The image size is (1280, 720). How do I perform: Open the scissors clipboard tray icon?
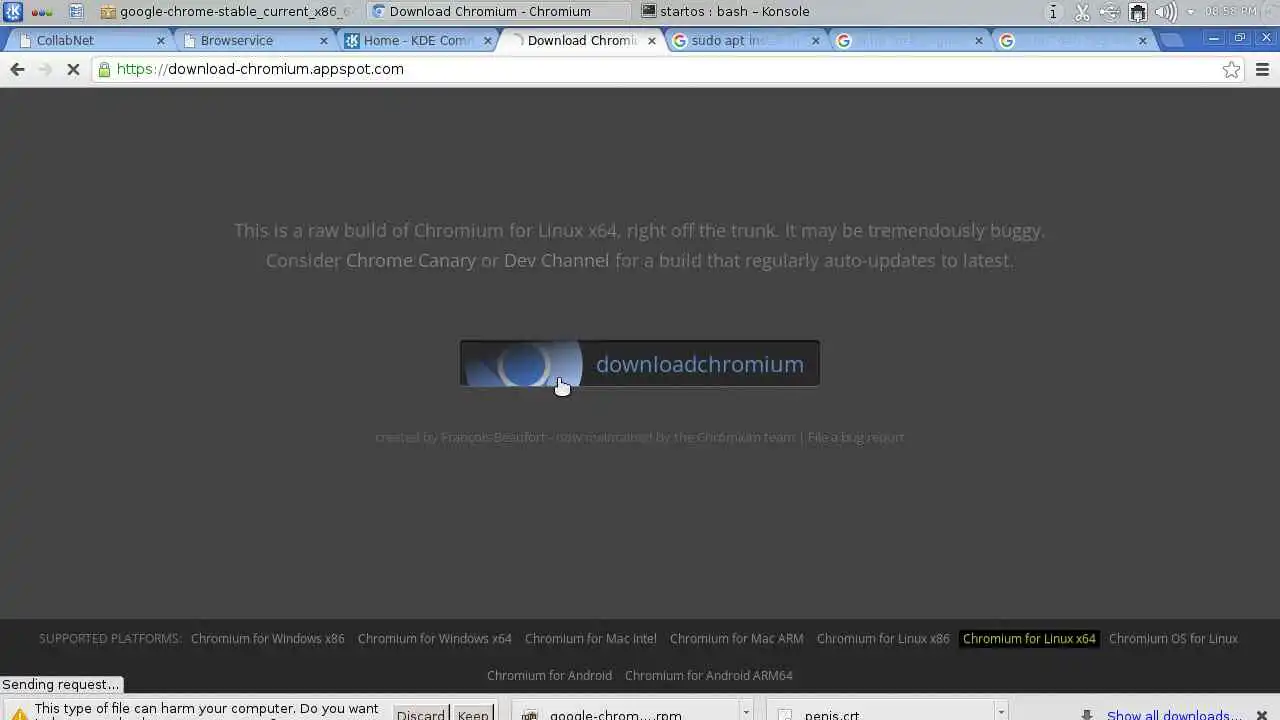1081,12
